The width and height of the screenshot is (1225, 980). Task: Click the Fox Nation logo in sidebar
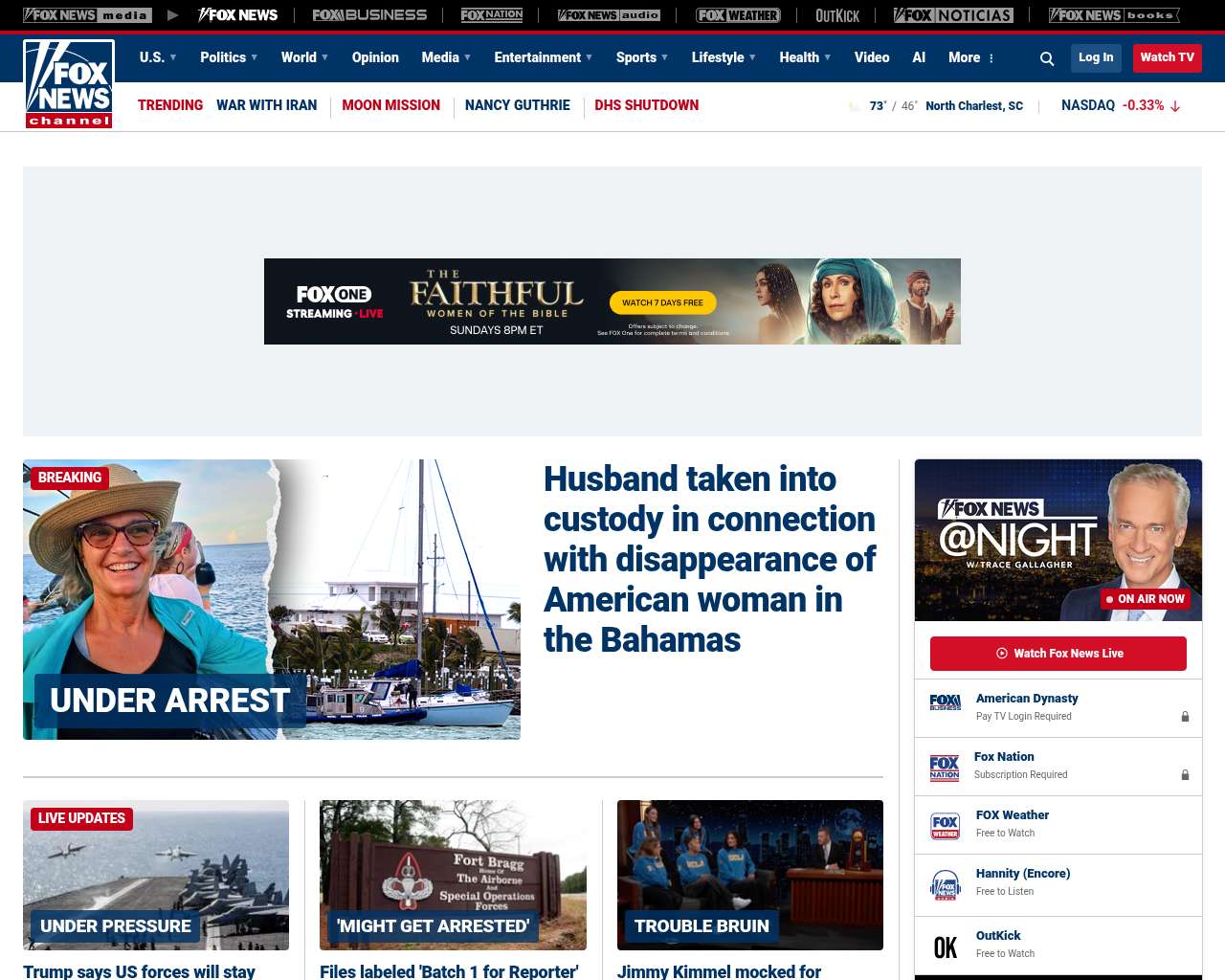point(945,767)
